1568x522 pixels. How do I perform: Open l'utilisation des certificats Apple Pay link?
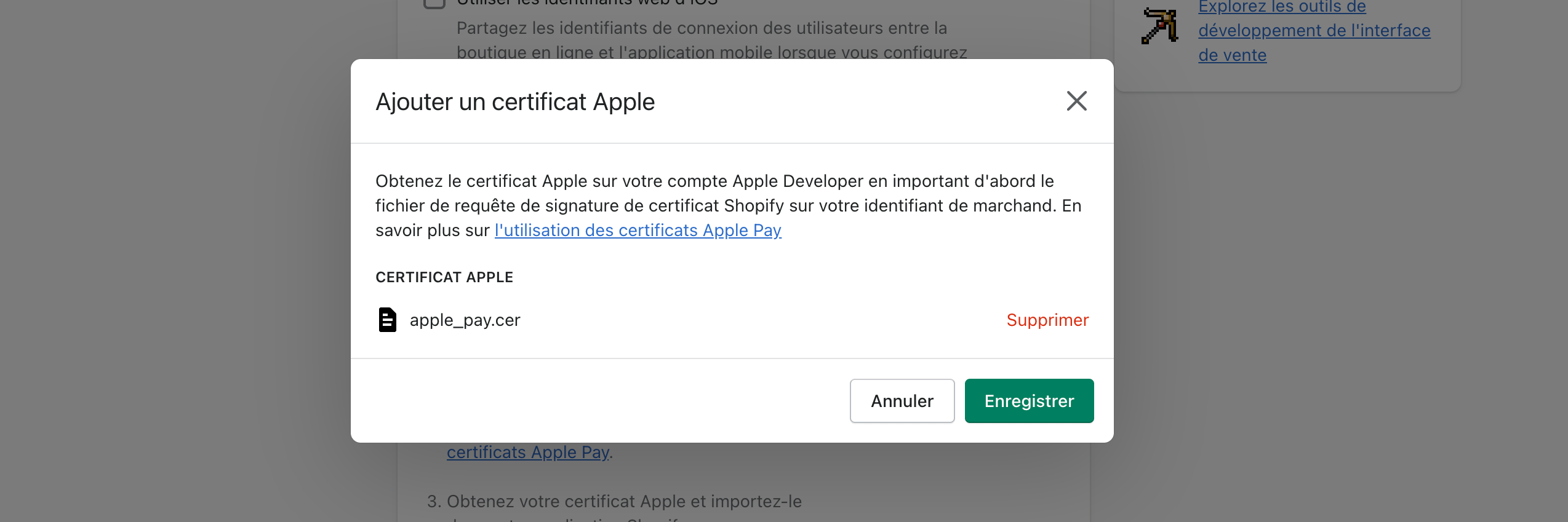click(638, 230)
